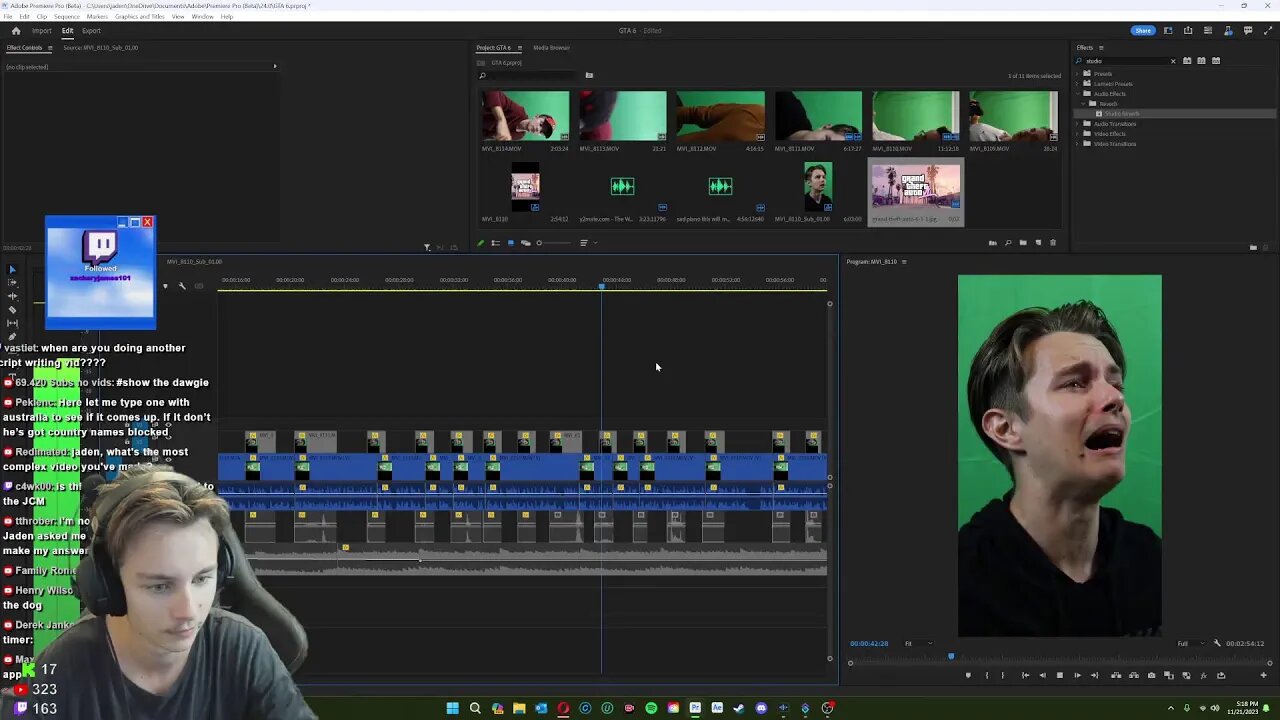The width and height of the screenshot is (1280, 720).
Task: Click the timeline playhead marker
Action: (x=601, y=287)
